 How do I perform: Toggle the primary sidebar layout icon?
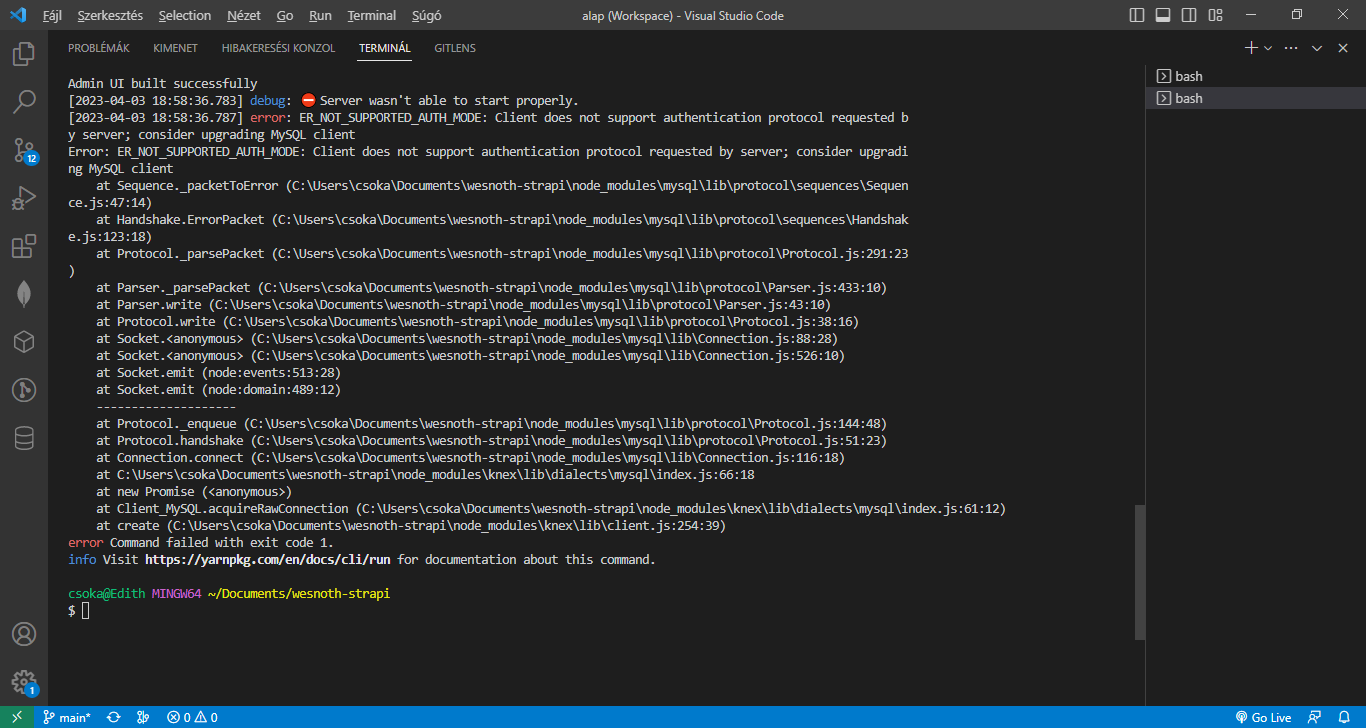point(1135,15)
